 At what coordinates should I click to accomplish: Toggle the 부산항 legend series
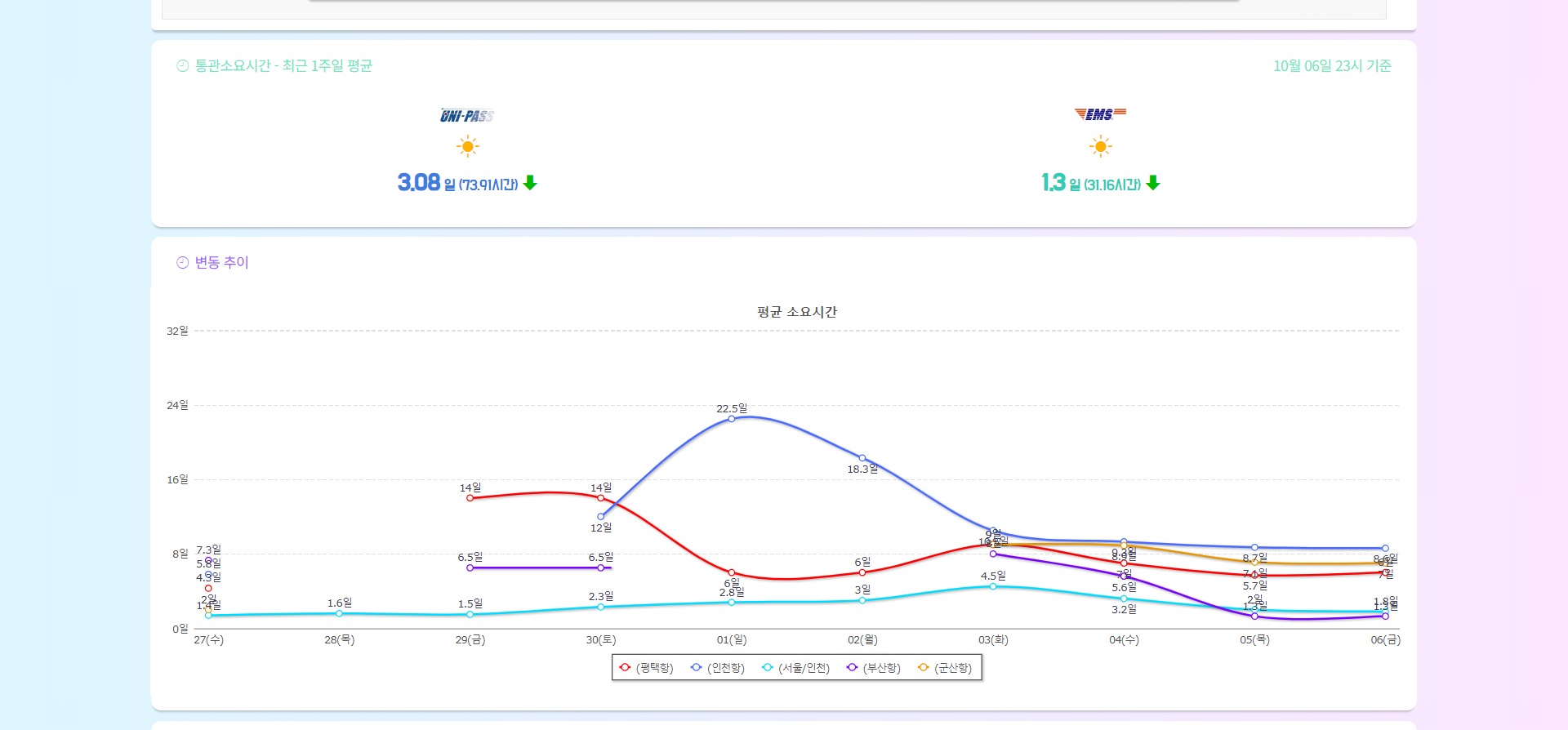[873, 668]
